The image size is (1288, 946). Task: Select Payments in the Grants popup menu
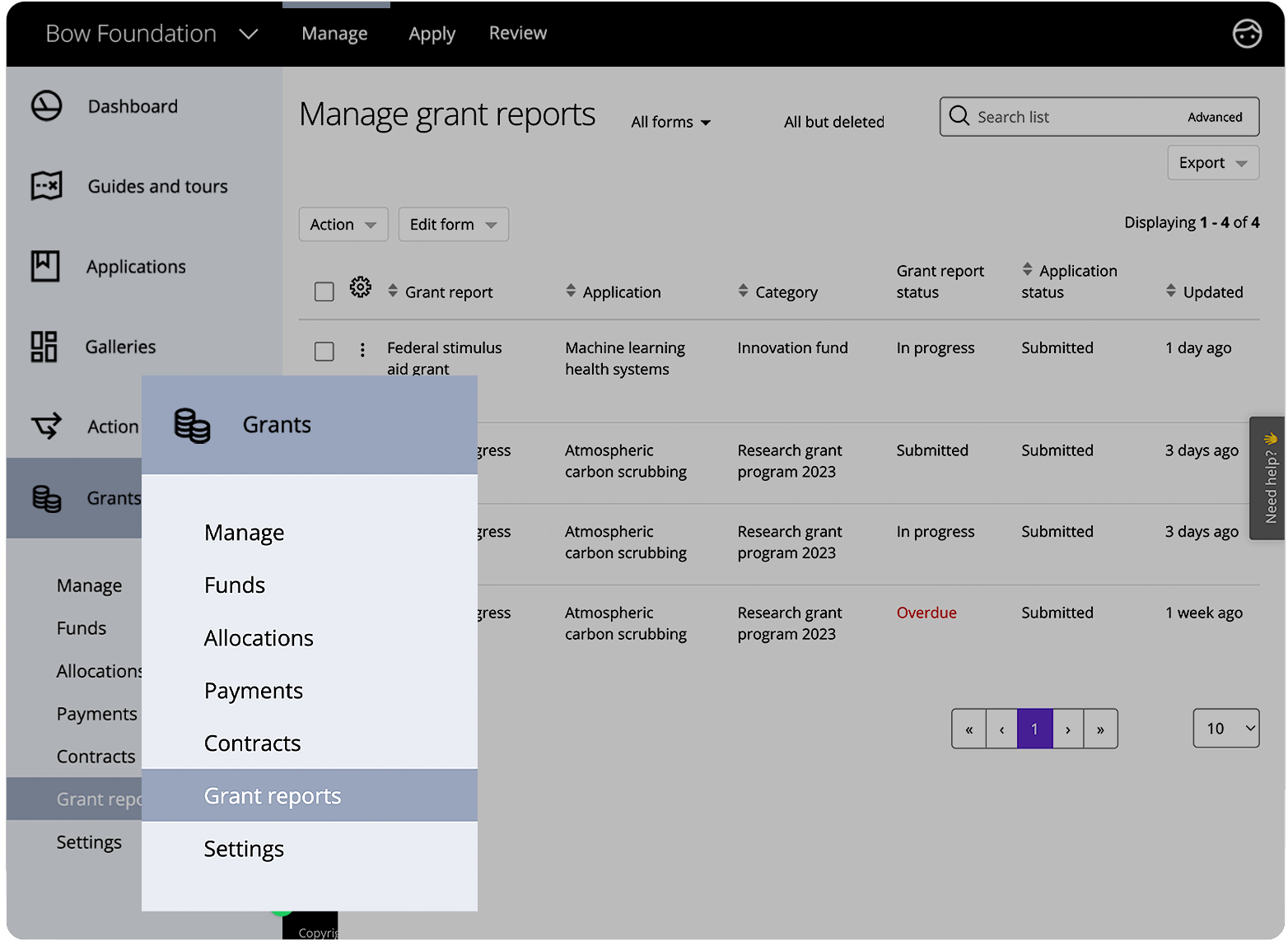click(x=254, y=691)
